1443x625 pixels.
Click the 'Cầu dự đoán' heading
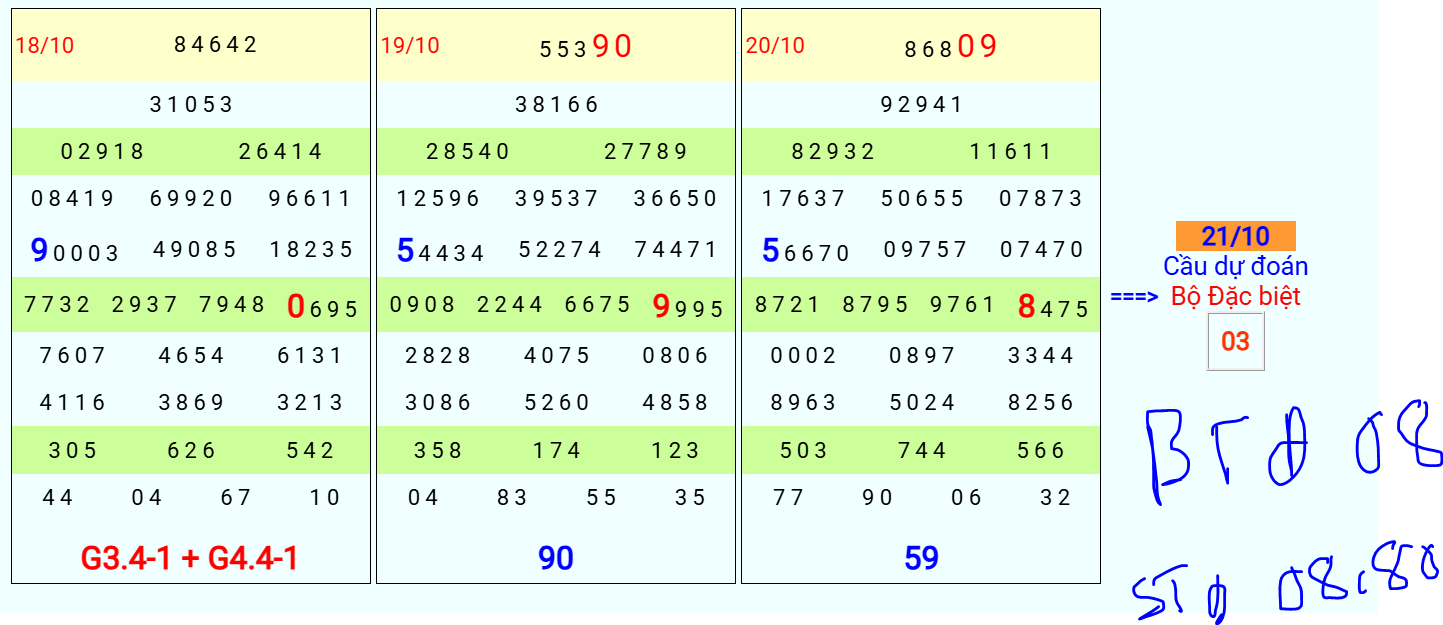coord(1236,267)
